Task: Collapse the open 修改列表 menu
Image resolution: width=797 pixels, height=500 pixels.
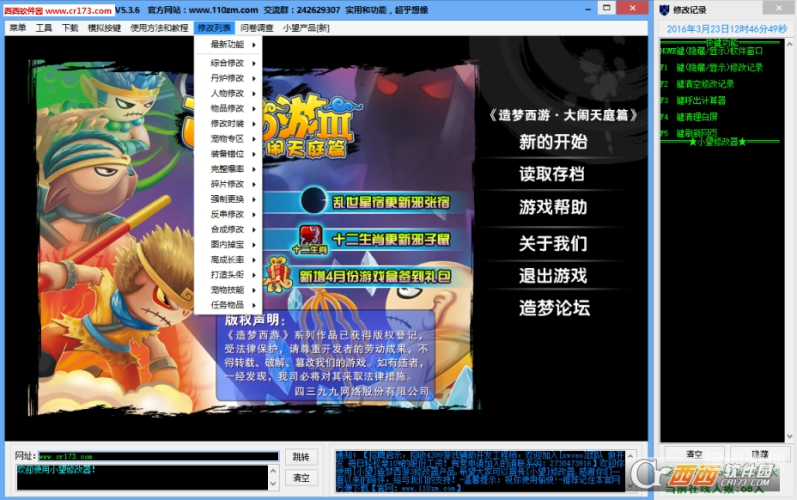Action: point(214,28)
